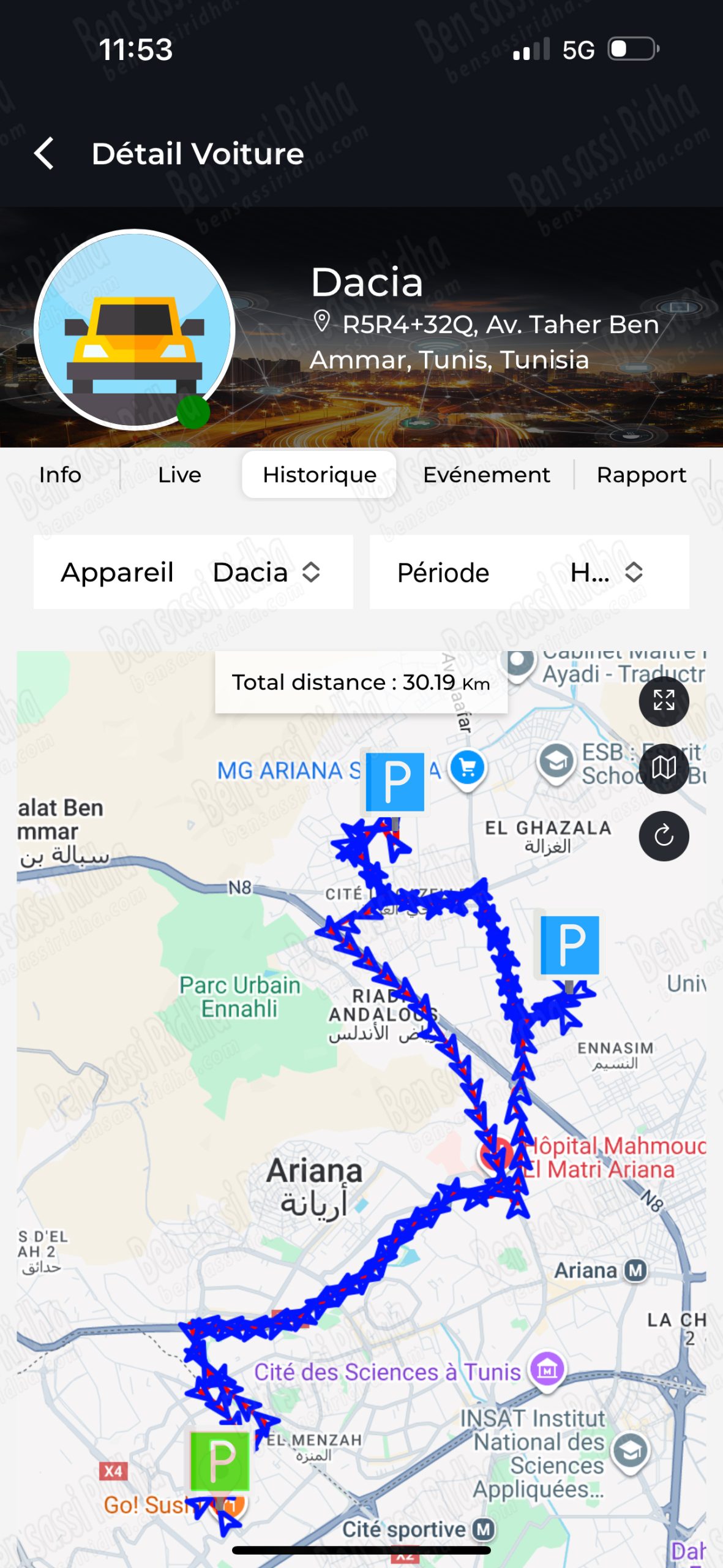Viewport: 723px width, 1568px height.
Task: Tap blue parking marker near MG Ariana
Action: click(x=395, y=782)
